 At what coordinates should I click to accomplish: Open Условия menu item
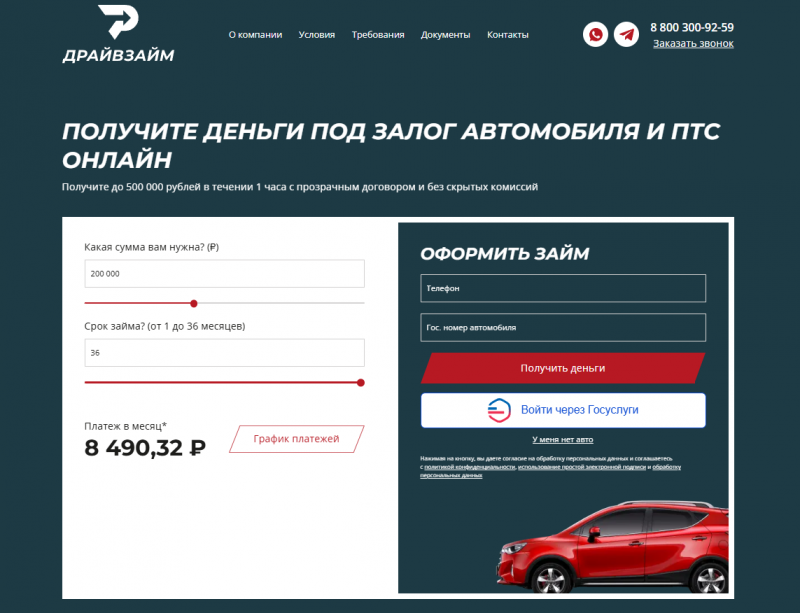click(x=317, y=35)
